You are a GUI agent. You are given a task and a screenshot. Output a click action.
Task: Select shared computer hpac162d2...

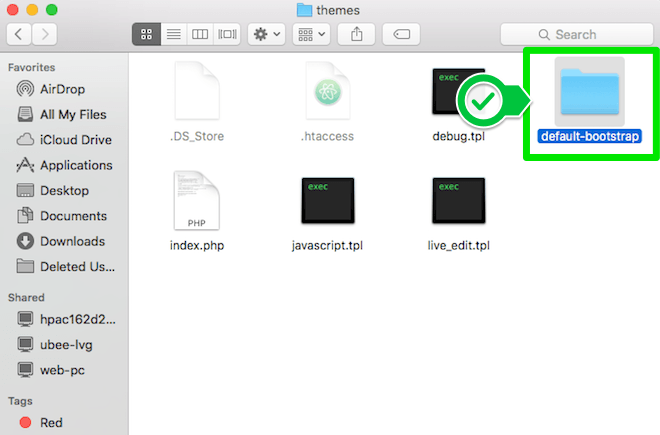64,319
